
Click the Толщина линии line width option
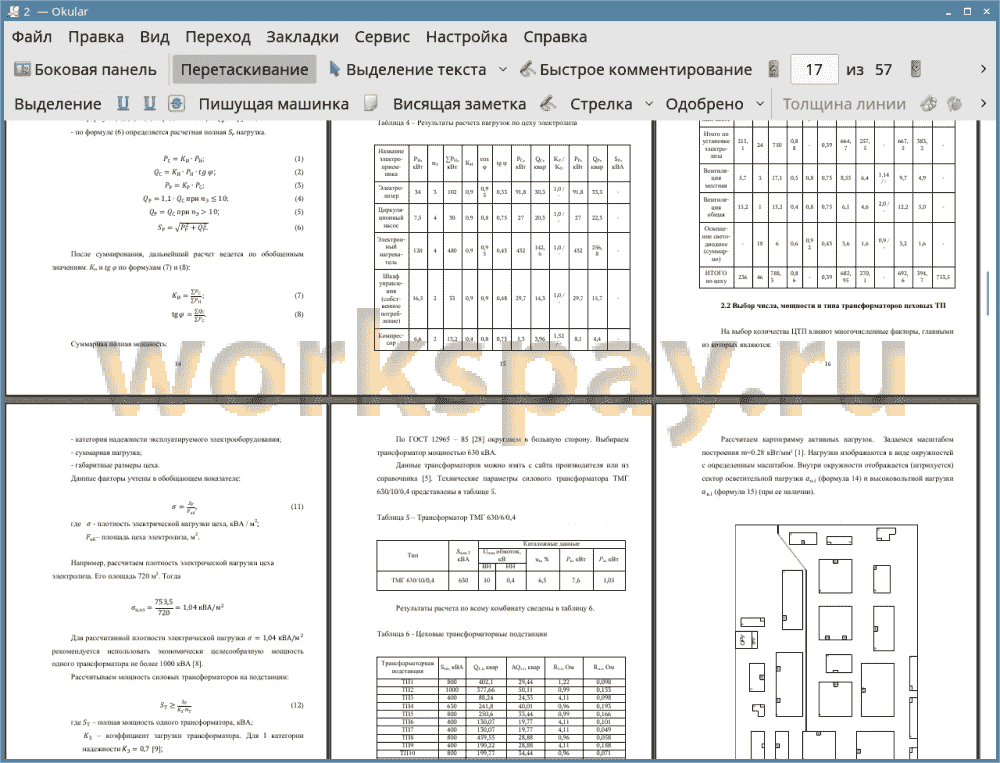point(844,104)
